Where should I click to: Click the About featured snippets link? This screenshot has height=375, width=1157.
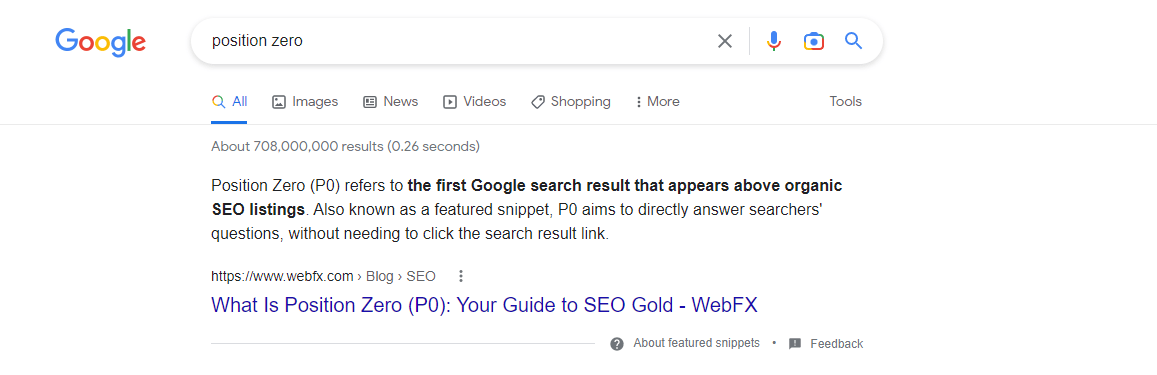click(x=696, y=343)
